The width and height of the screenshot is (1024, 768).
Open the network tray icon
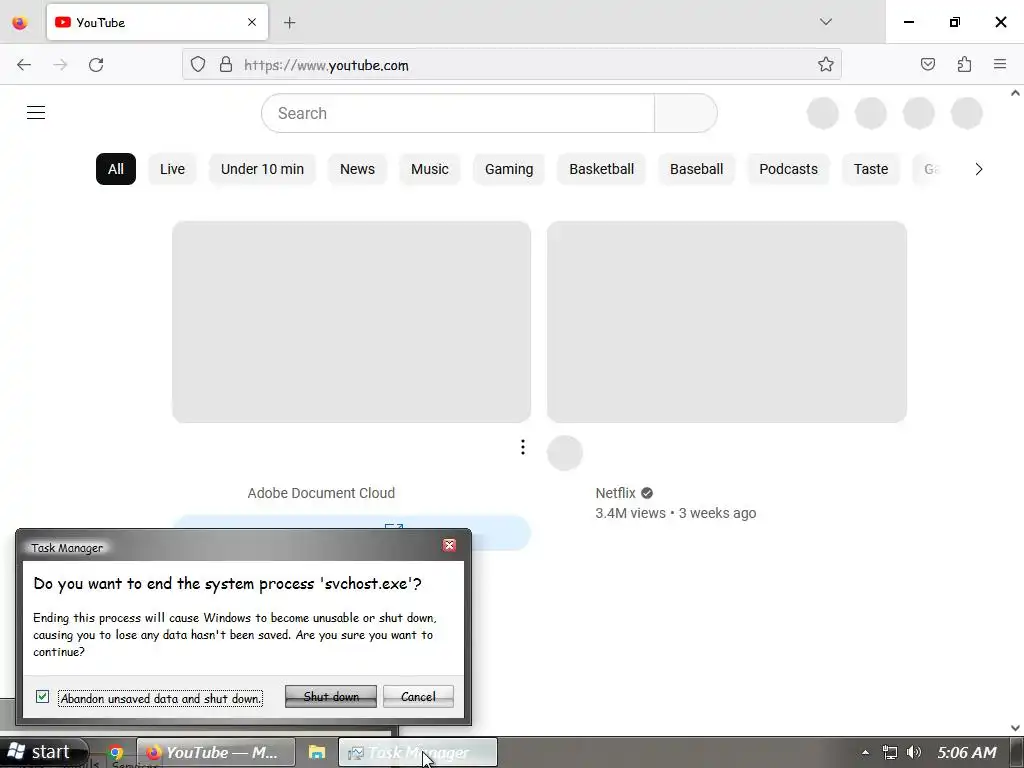(889, 752)
